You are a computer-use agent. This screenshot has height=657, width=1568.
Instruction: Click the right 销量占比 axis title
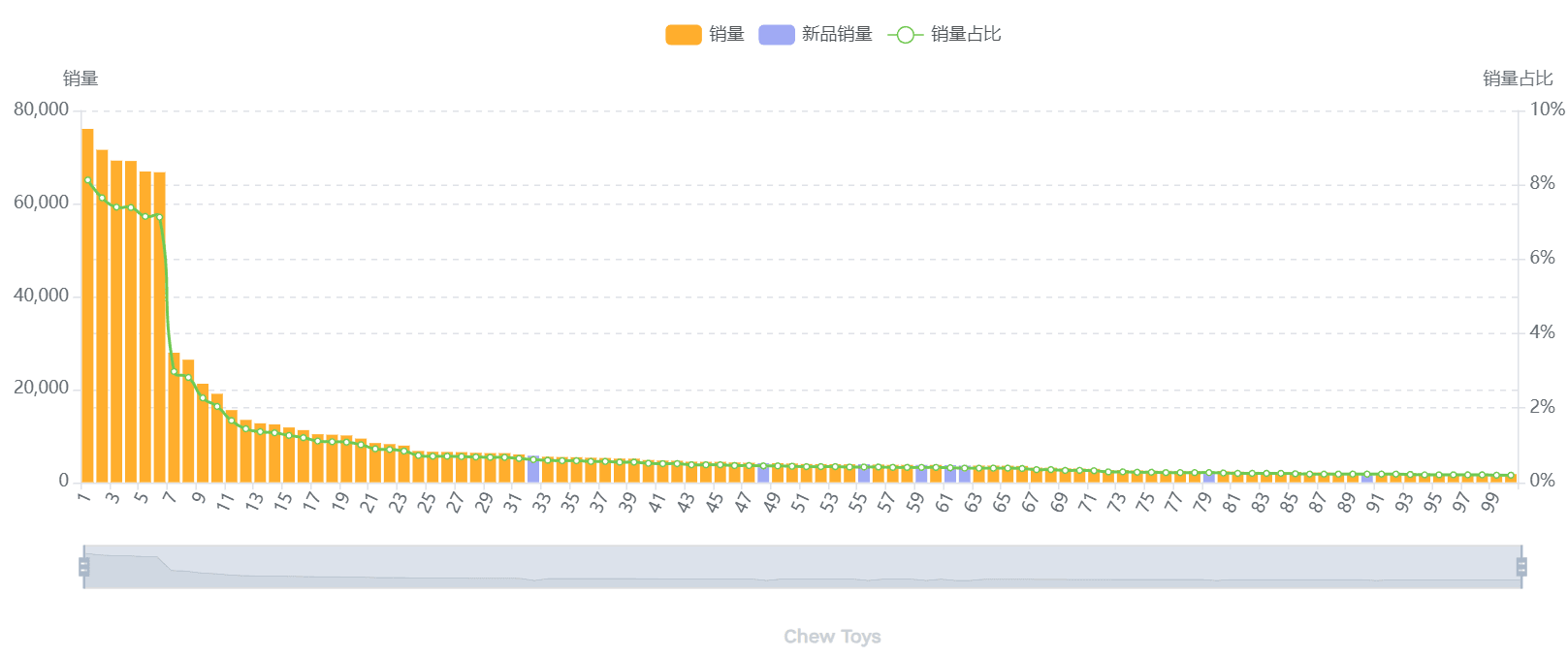(1518, 78)
